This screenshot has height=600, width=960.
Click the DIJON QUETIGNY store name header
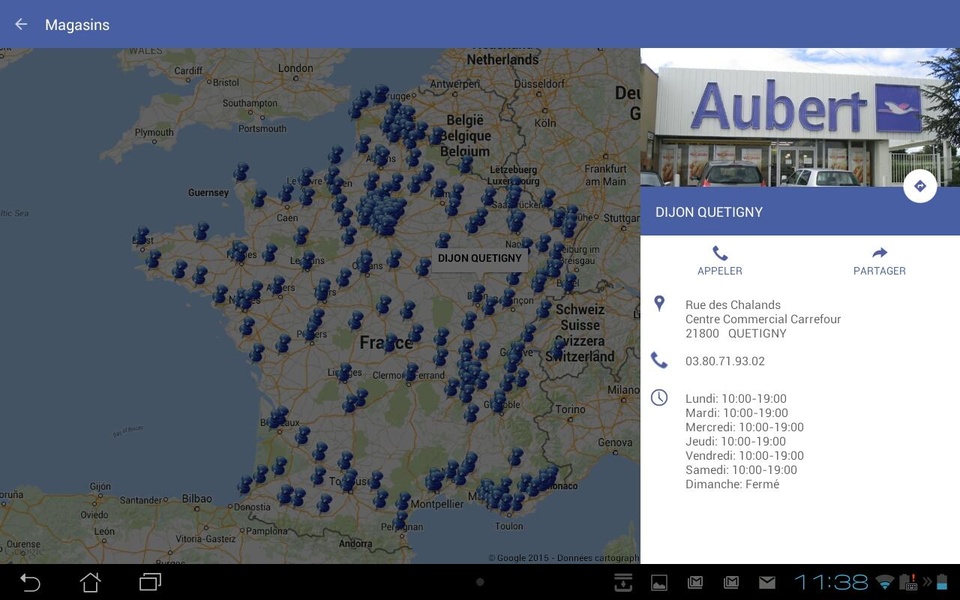coord(709,212)
